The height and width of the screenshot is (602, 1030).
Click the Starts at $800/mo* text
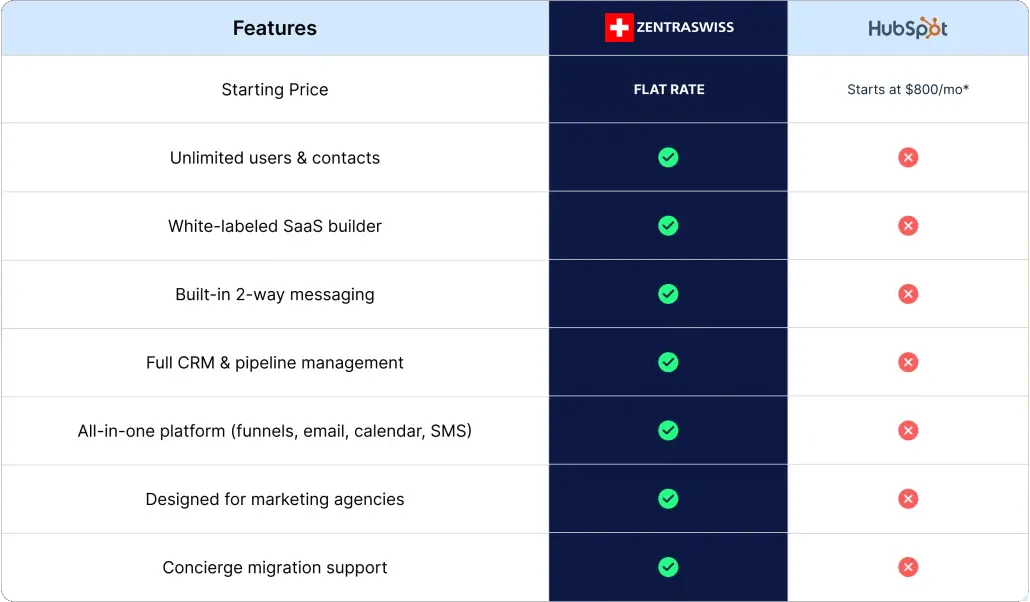(x=908, y=89)
